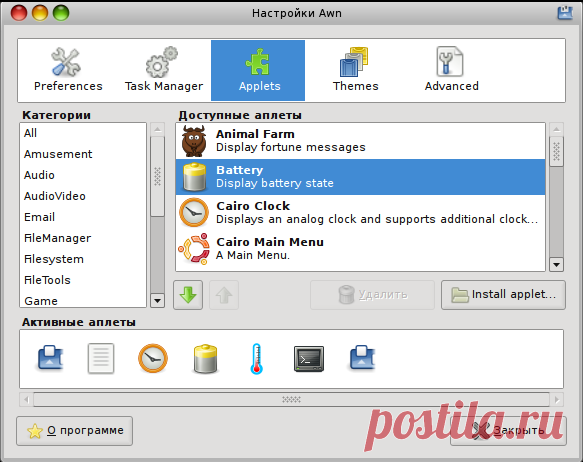Open the О программе dialog
This screenshot has height=462, width=583.
75,431
